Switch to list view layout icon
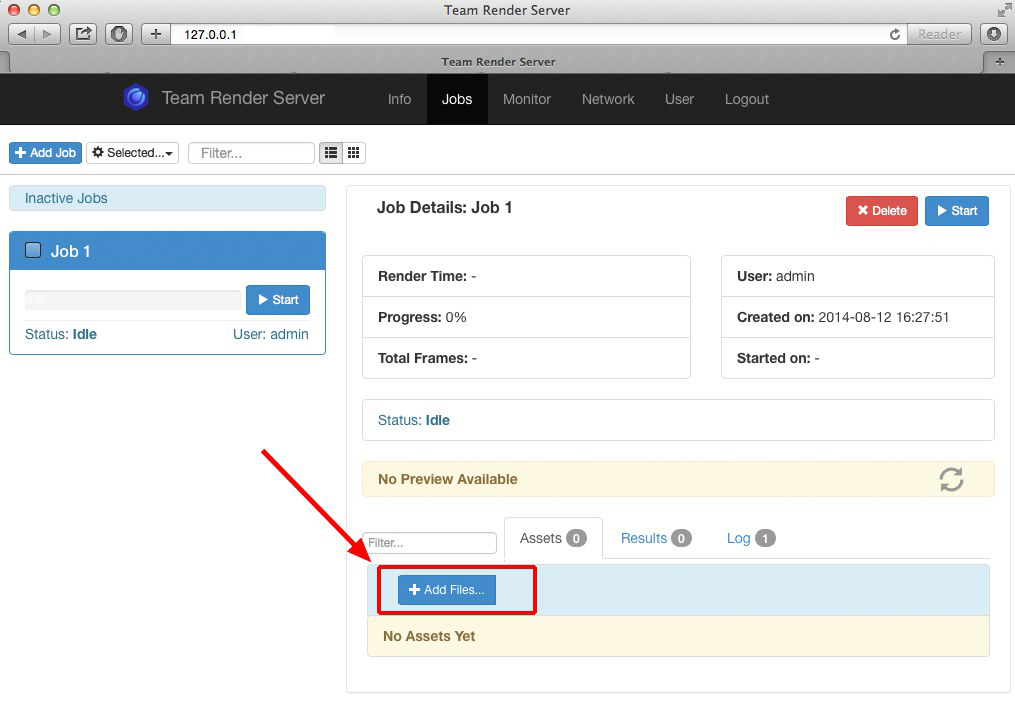Screen dimensions: 1015x727 (x=331, y=153)
